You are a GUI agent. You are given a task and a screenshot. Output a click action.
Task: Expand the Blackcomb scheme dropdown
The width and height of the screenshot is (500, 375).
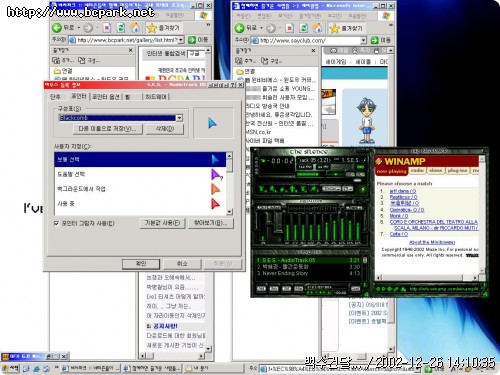click(179, 118)
